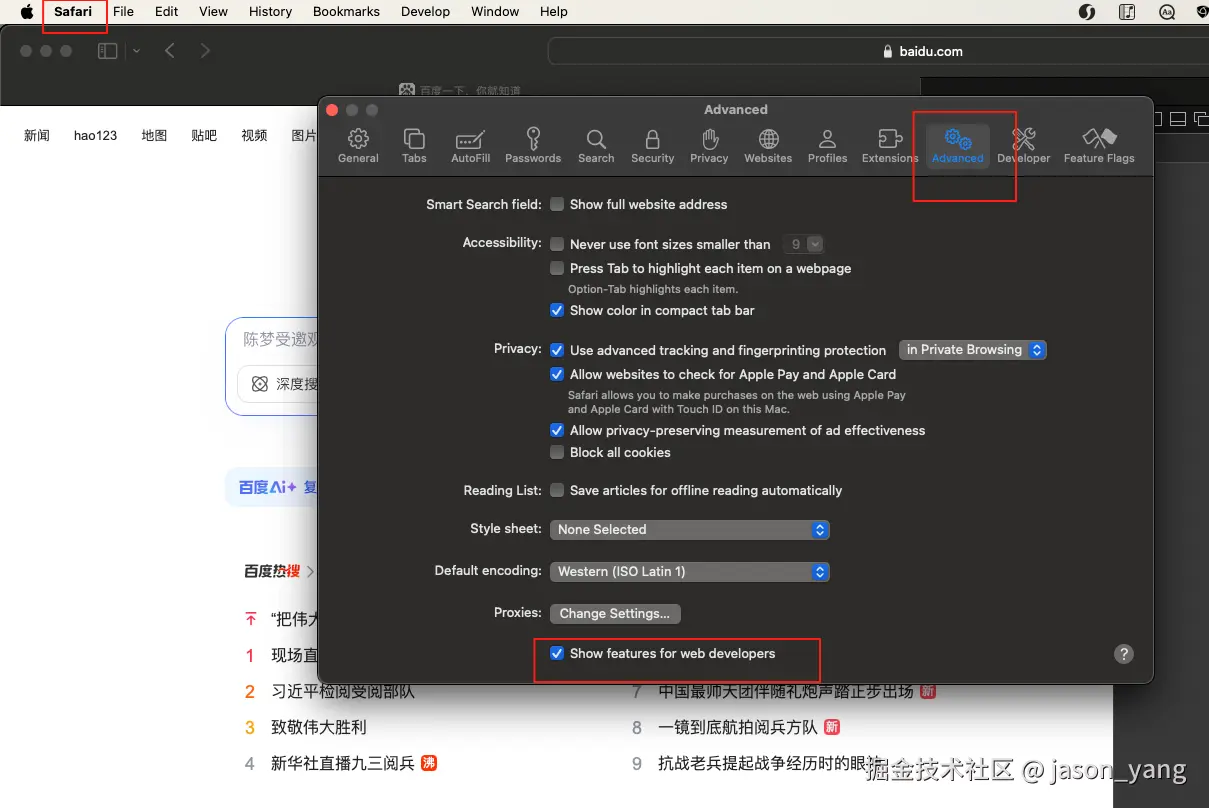1209x808 pixels.
Task: Open the Websites settings pane
Action: click(768, 146)
